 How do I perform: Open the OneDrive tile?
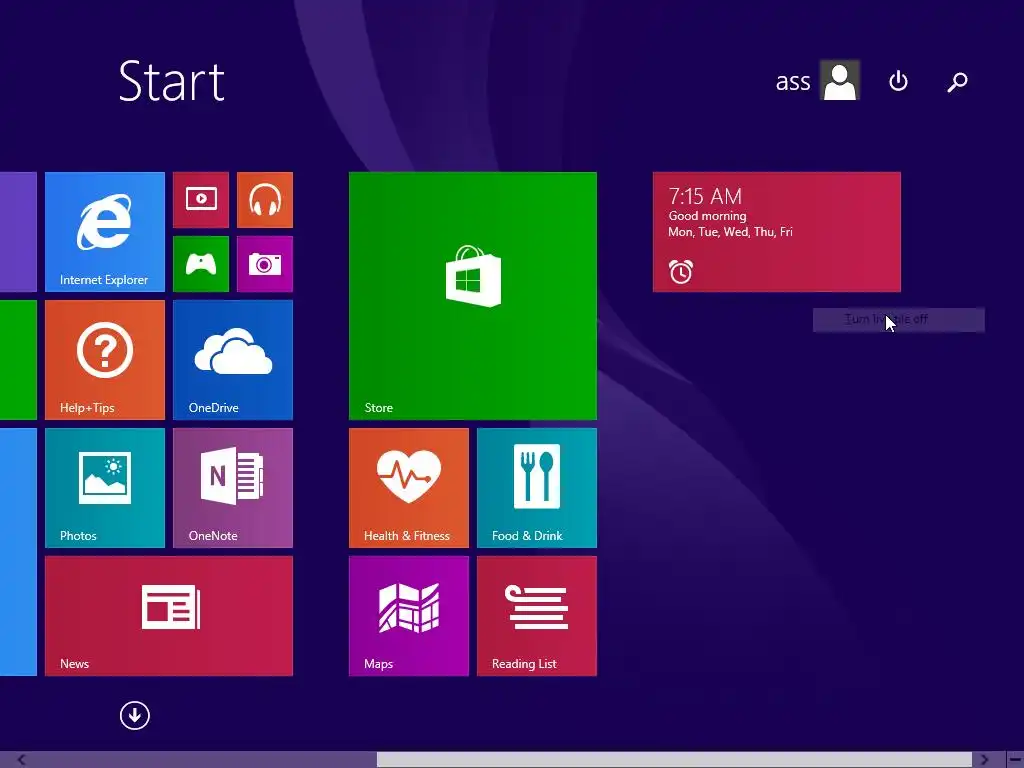click(232, 360)
